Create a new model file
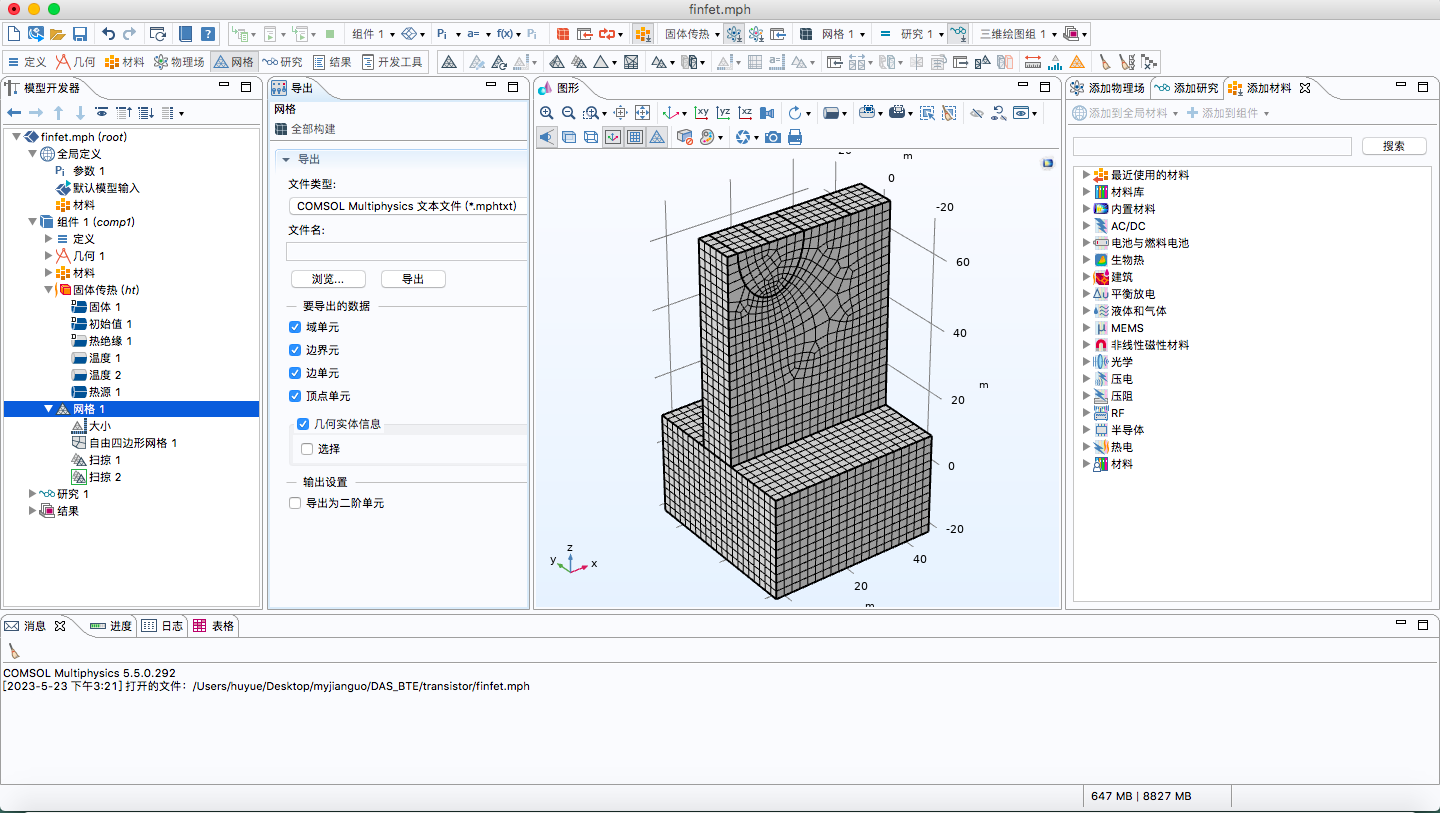The image size is (1440, 813). coord(14,34)
